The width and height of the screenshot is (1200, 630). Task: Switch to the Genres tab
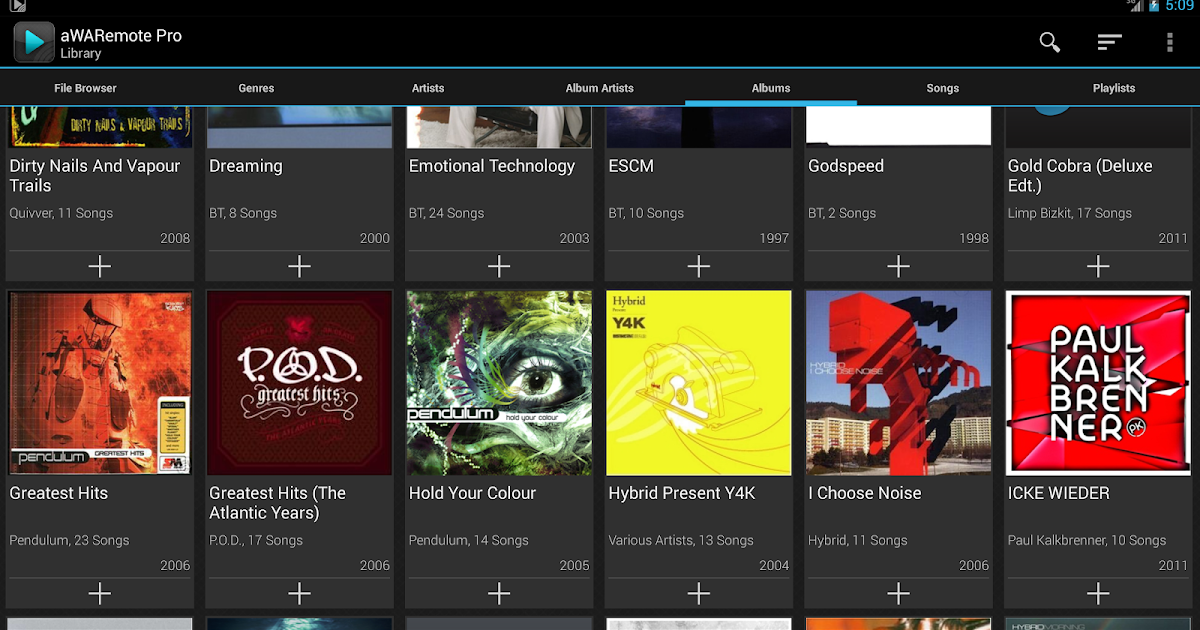point(256,88)
